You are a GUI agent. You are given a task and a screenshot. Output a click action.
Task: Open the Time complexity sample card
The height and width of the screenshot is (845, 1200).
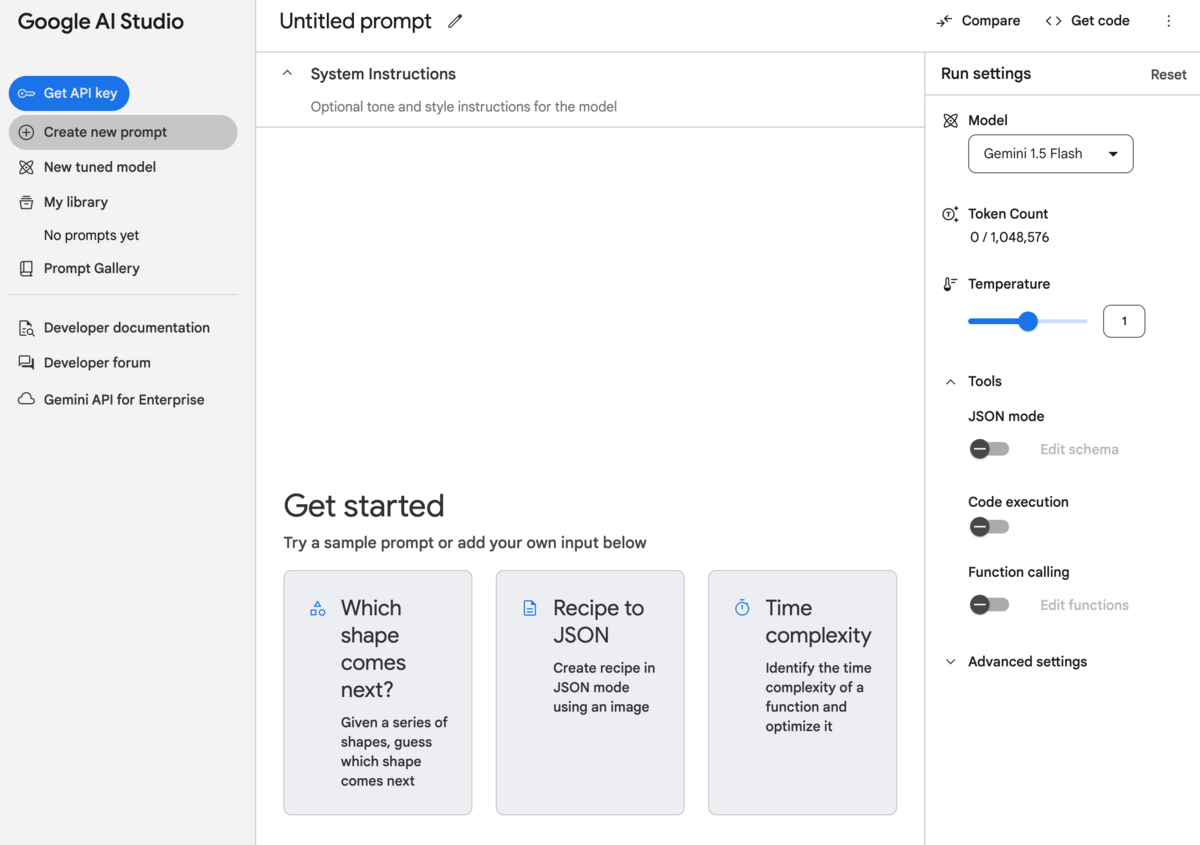802,692
